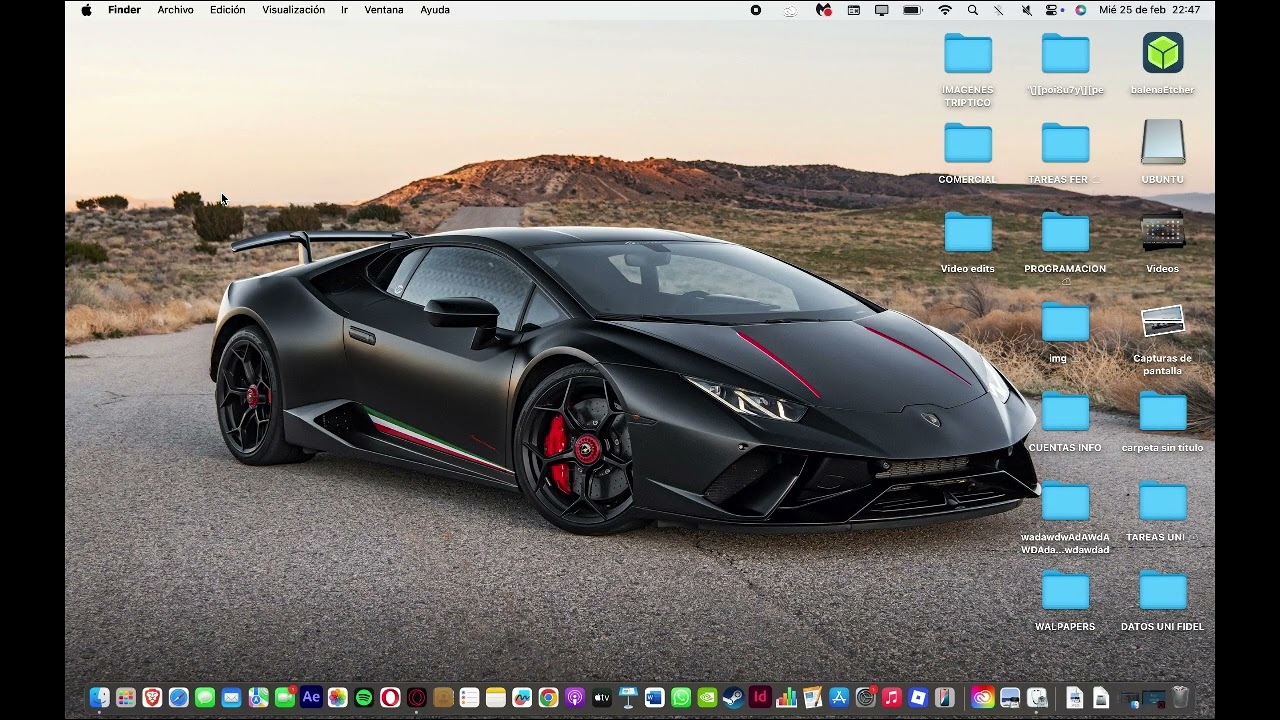Open the Mail app in dock
Image resolution: width=1280 pixels, height=720 pixels.
pos(231,697)
